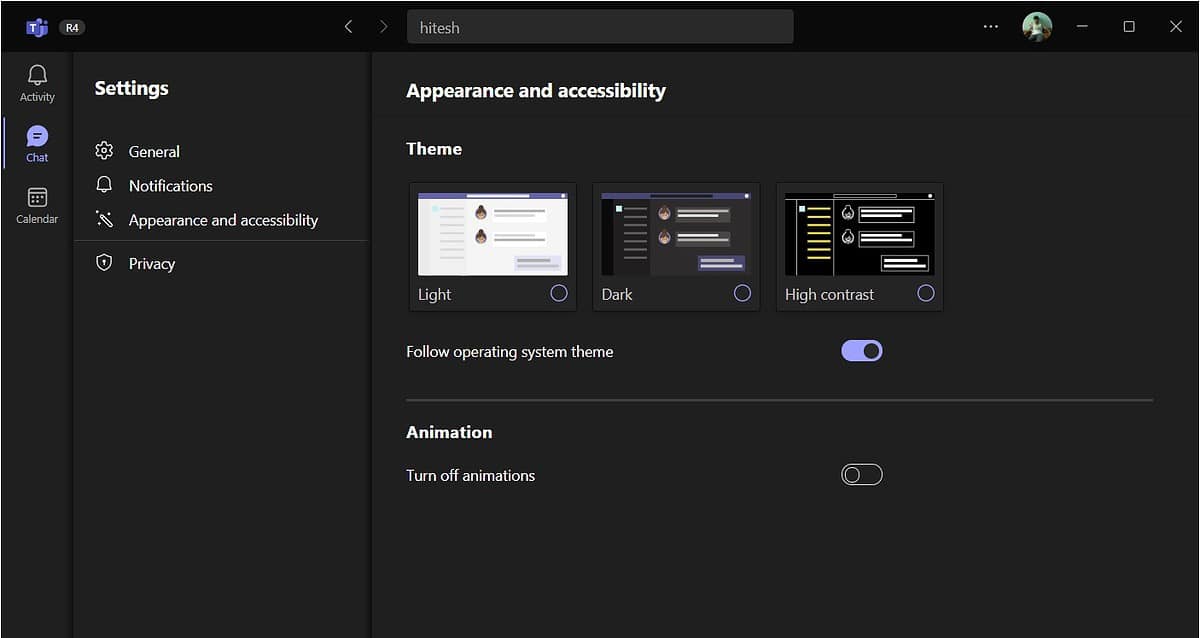Select the Chat icon in the sidebar
Image resolution: width=1200 pixels, height=638 pixels.
[x=36, y=143]
